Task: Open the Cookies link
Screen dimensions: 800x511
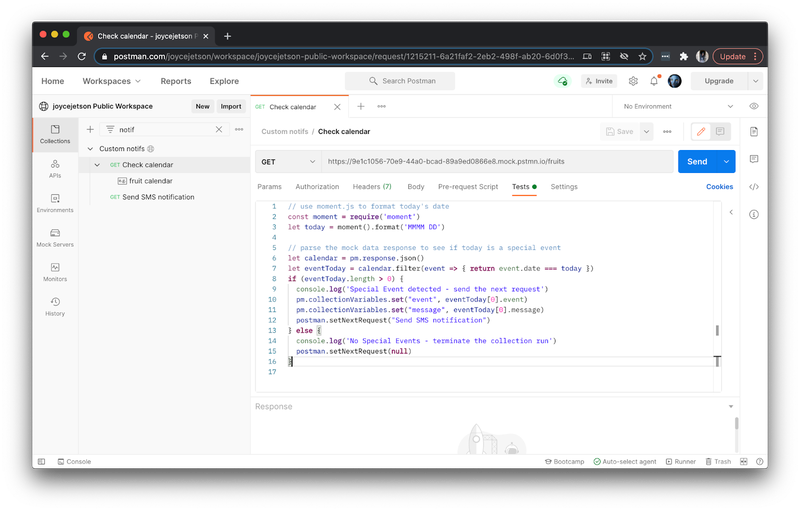Action: click(719, 187)
